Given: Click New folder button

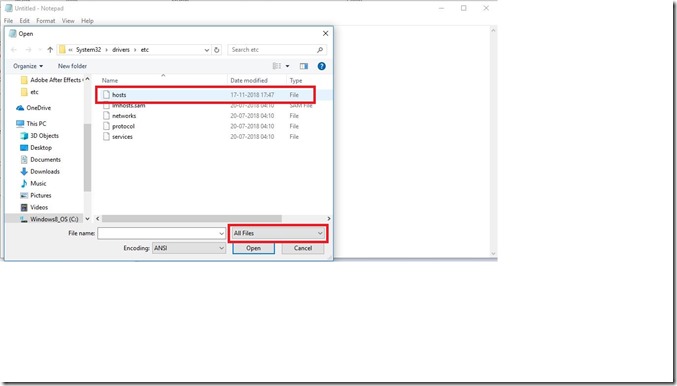Looking at the screenshot, I should [x=72, y=66].
